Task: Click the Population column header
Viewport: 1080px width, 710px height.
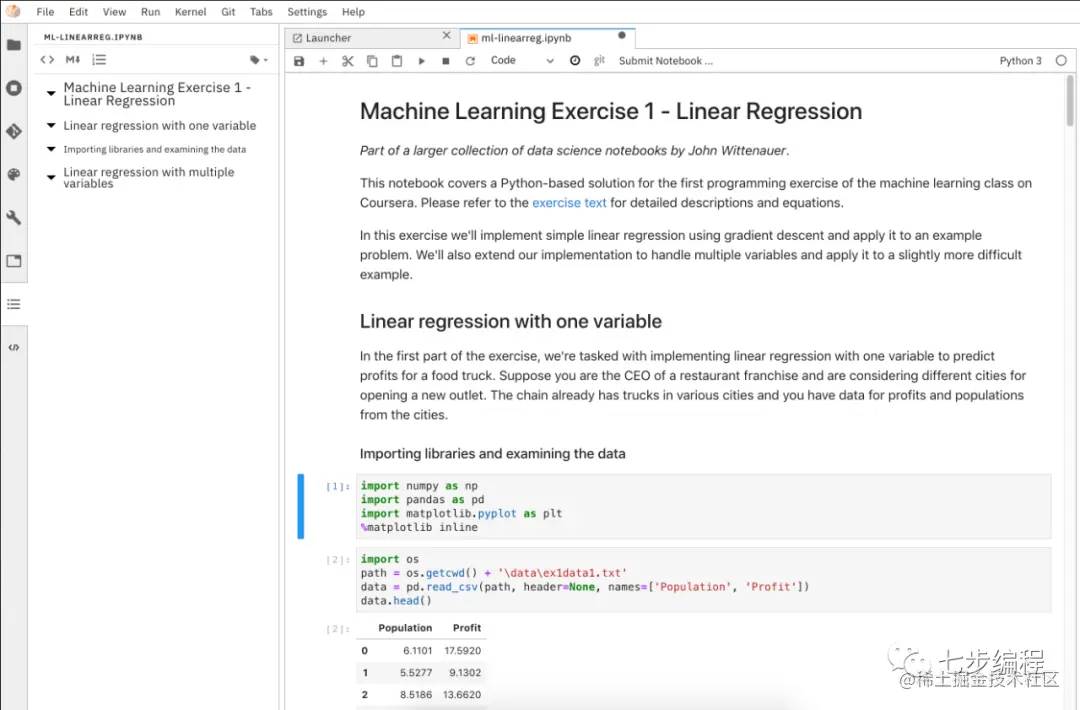Action: coord(405,627)
